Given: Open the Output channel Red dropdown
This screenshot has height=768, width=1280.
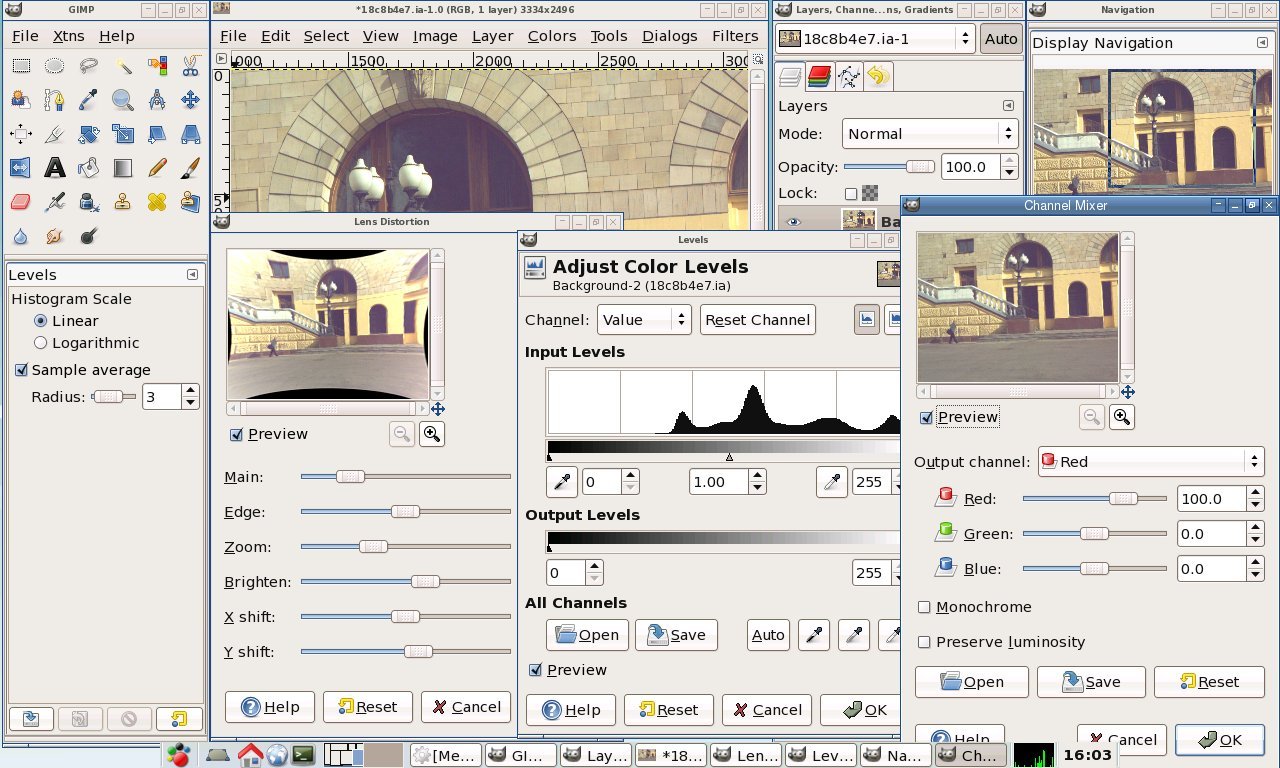Looking at the screenshot, I should click(x=1151, y=461).
